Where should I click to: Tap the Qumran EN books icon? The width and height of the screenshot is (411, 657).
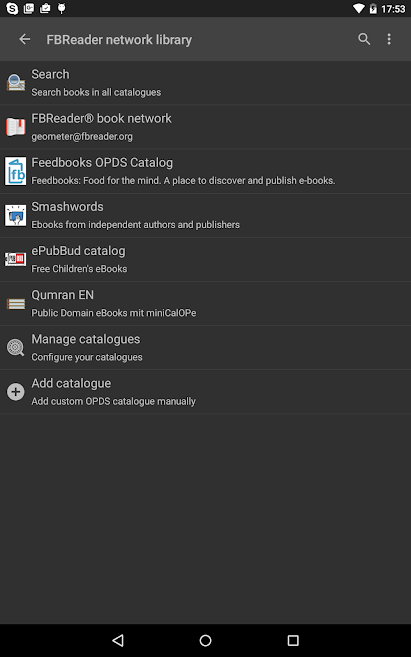point(16,304)
